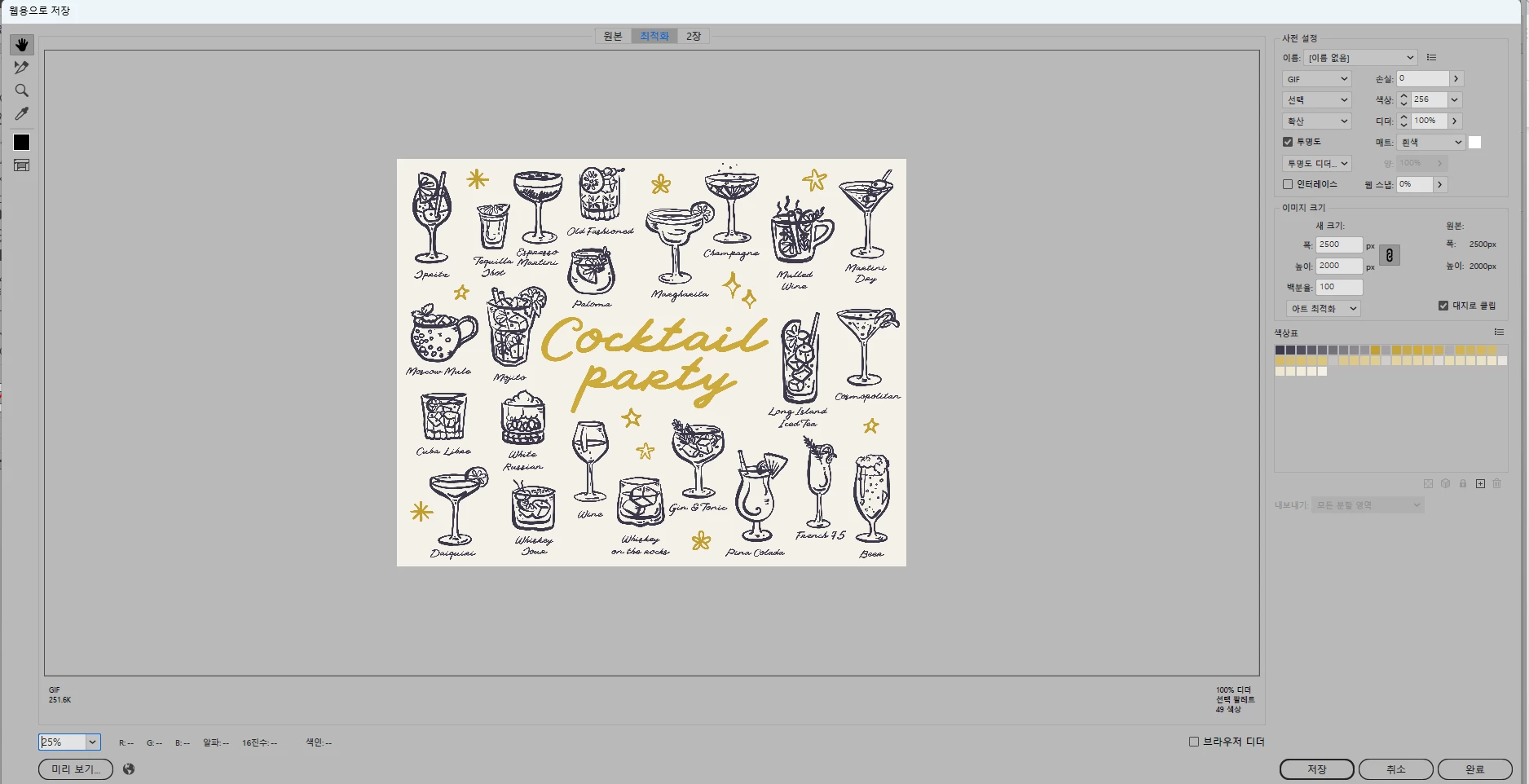Screen dimensions: 1529x784
Task: Click the zoom 25% text field
Action: [x=62, y=742]
